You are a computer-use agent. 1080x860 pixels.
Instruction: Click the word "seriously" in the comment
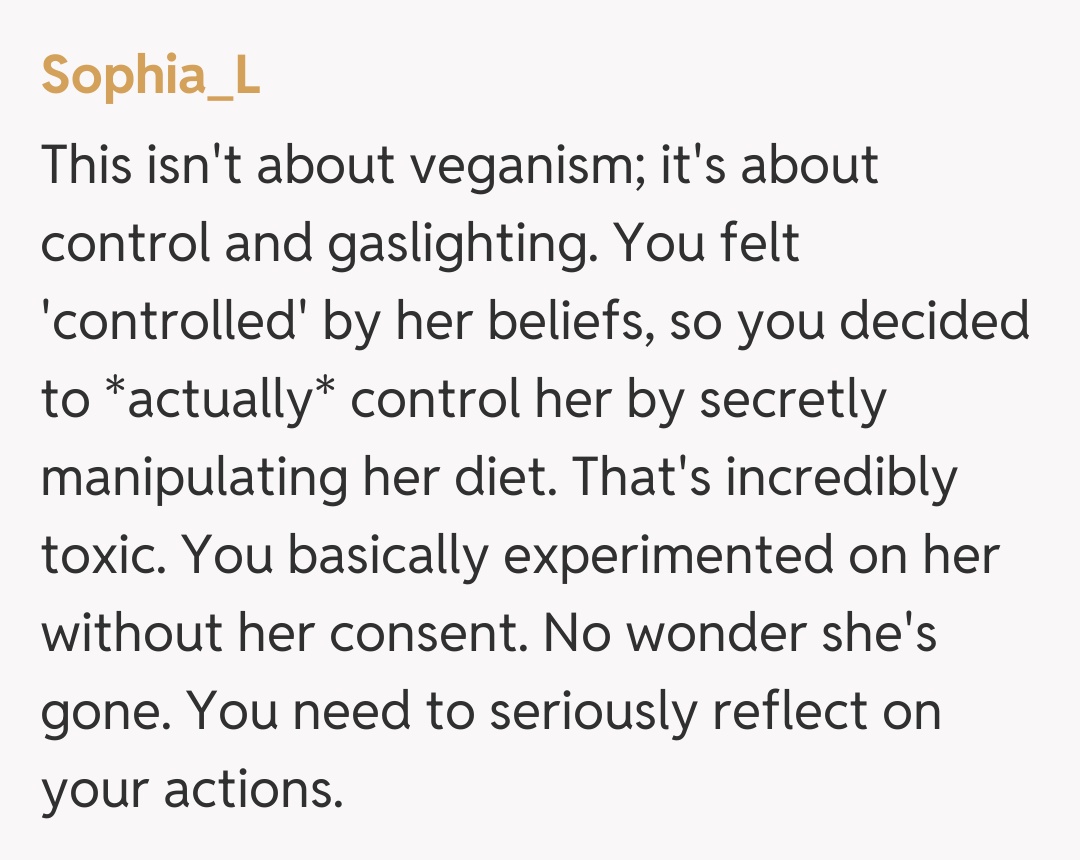tap(593, 712)
